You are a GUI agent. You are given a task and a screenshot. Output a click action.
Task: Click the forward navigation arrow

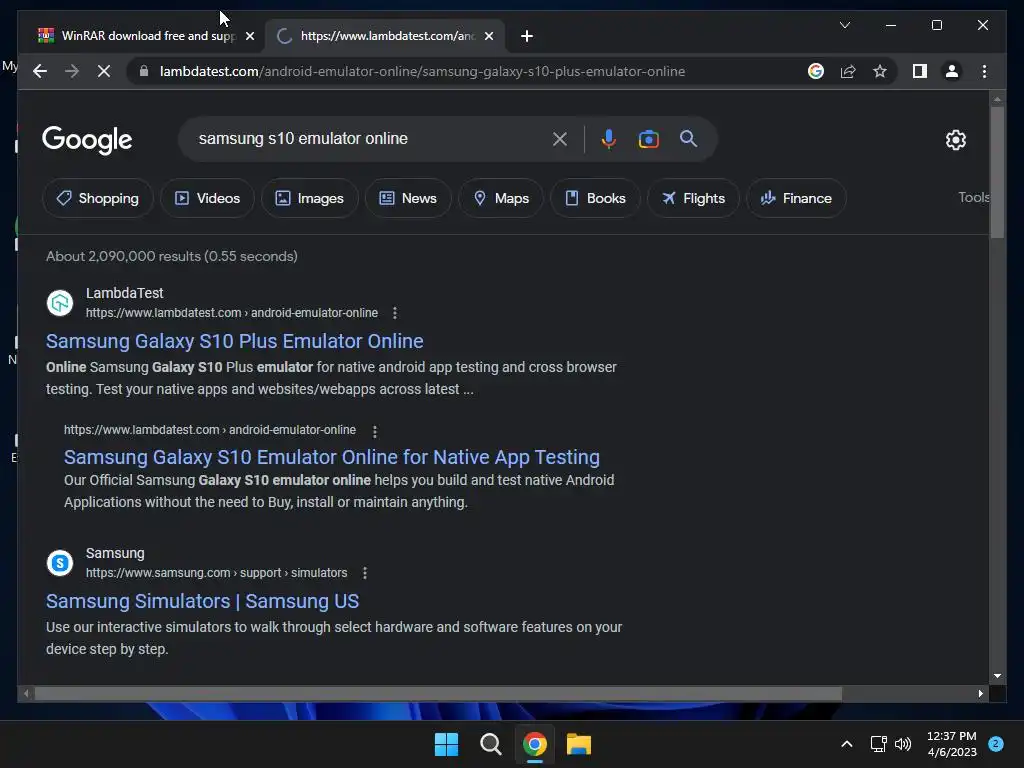point(72,71)
